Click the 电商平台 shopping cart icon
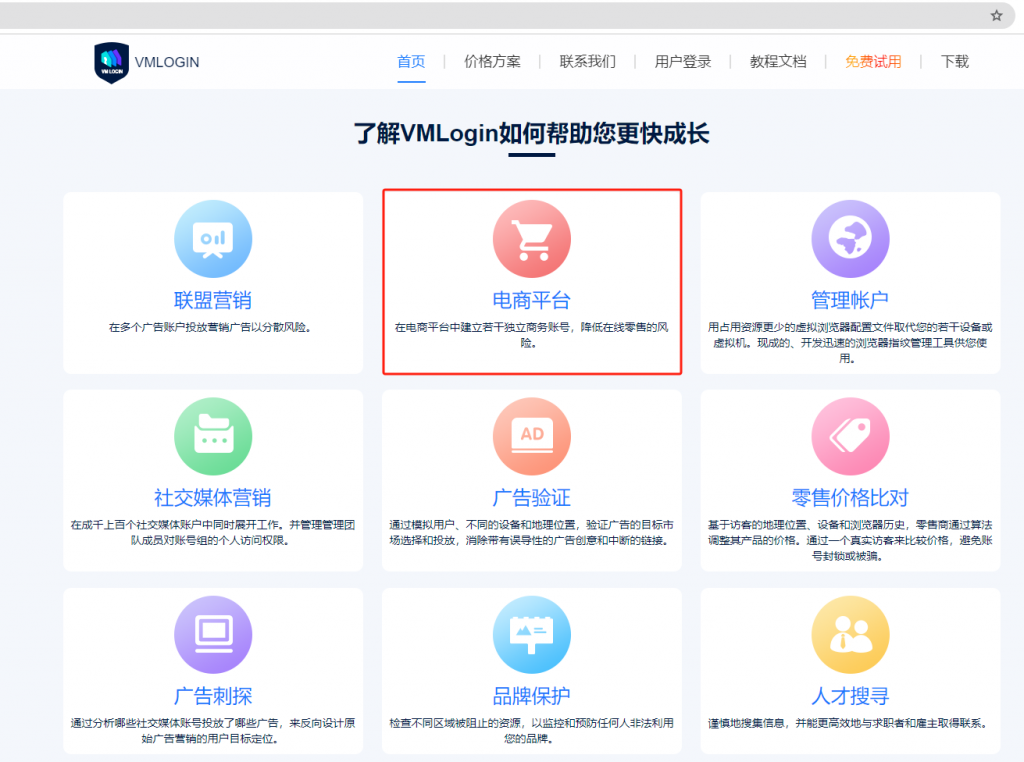 [x=532, y=239]
